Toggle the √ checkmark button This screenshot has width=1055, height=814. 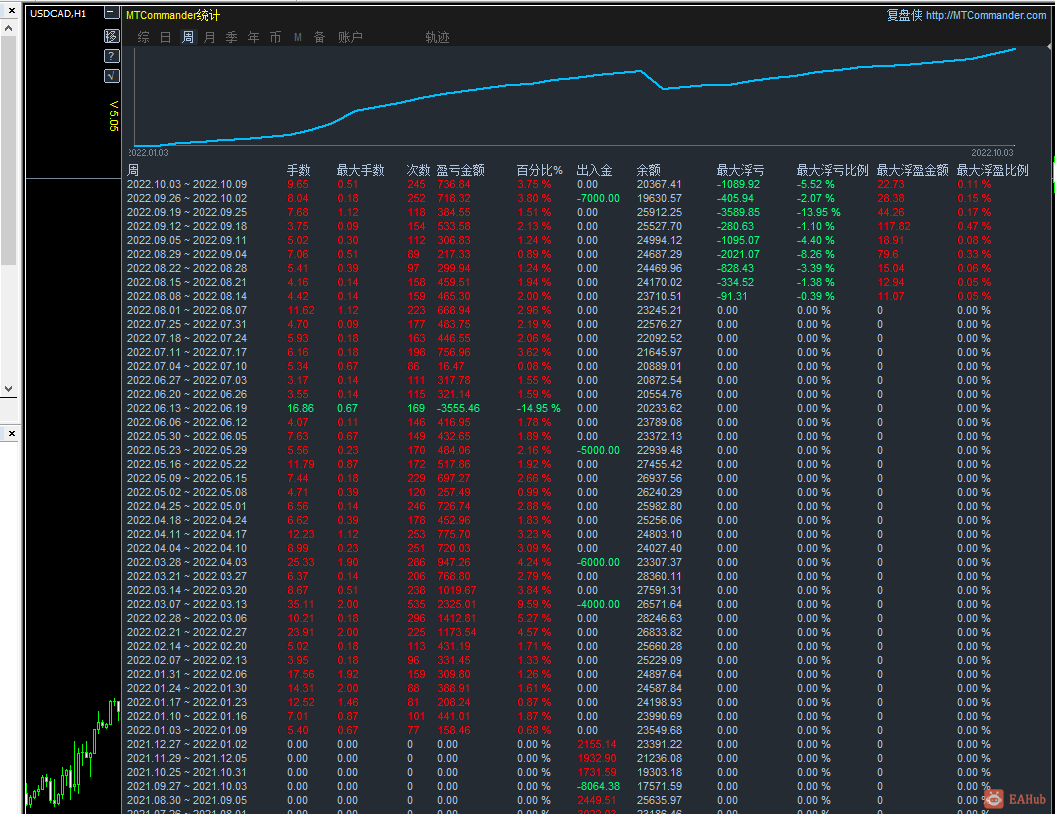111,75
